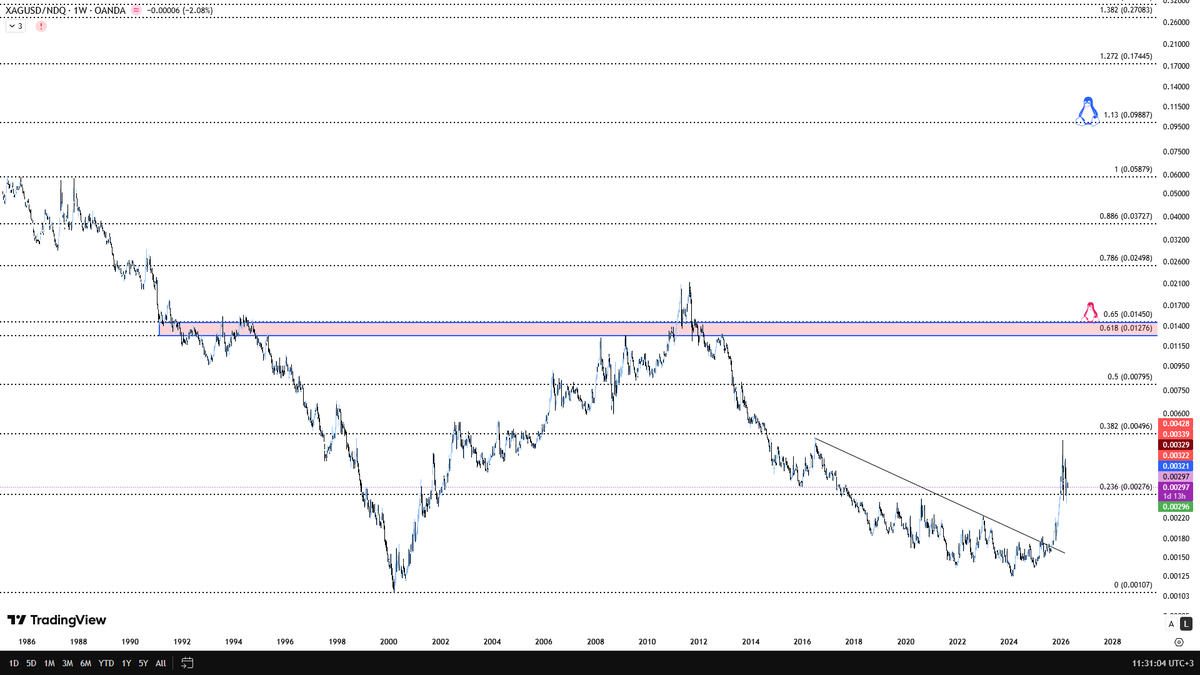Toggle log scale button L
The image size is (1200, 675).
1186,624
